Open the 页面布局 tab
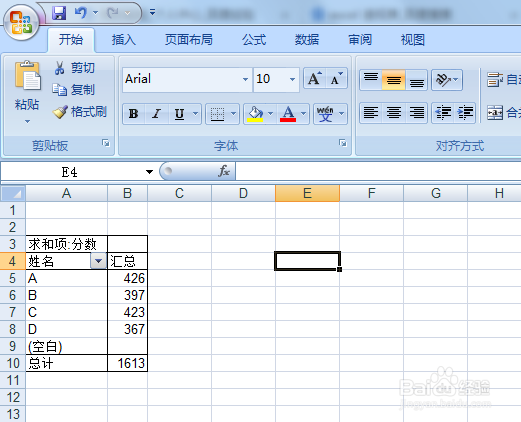This screenshot has width=521, height=422. pos(189,40)
